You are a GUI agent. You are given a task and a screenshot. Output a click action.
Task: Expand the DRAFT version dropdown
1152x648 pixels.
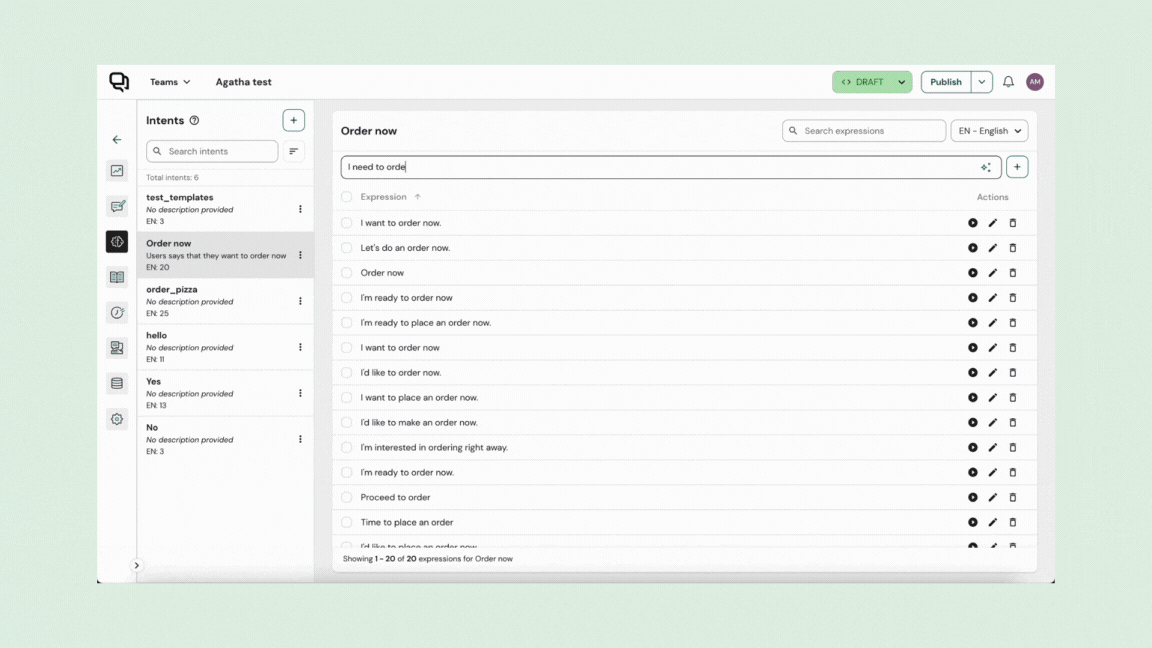click(x=901, y=82)
